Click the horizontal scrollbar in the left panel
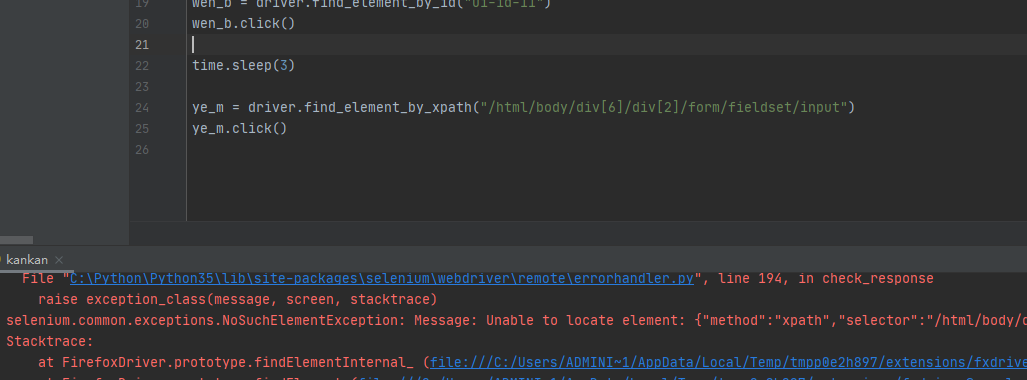This screenshot has width=1027, height=380. [16, 240]
